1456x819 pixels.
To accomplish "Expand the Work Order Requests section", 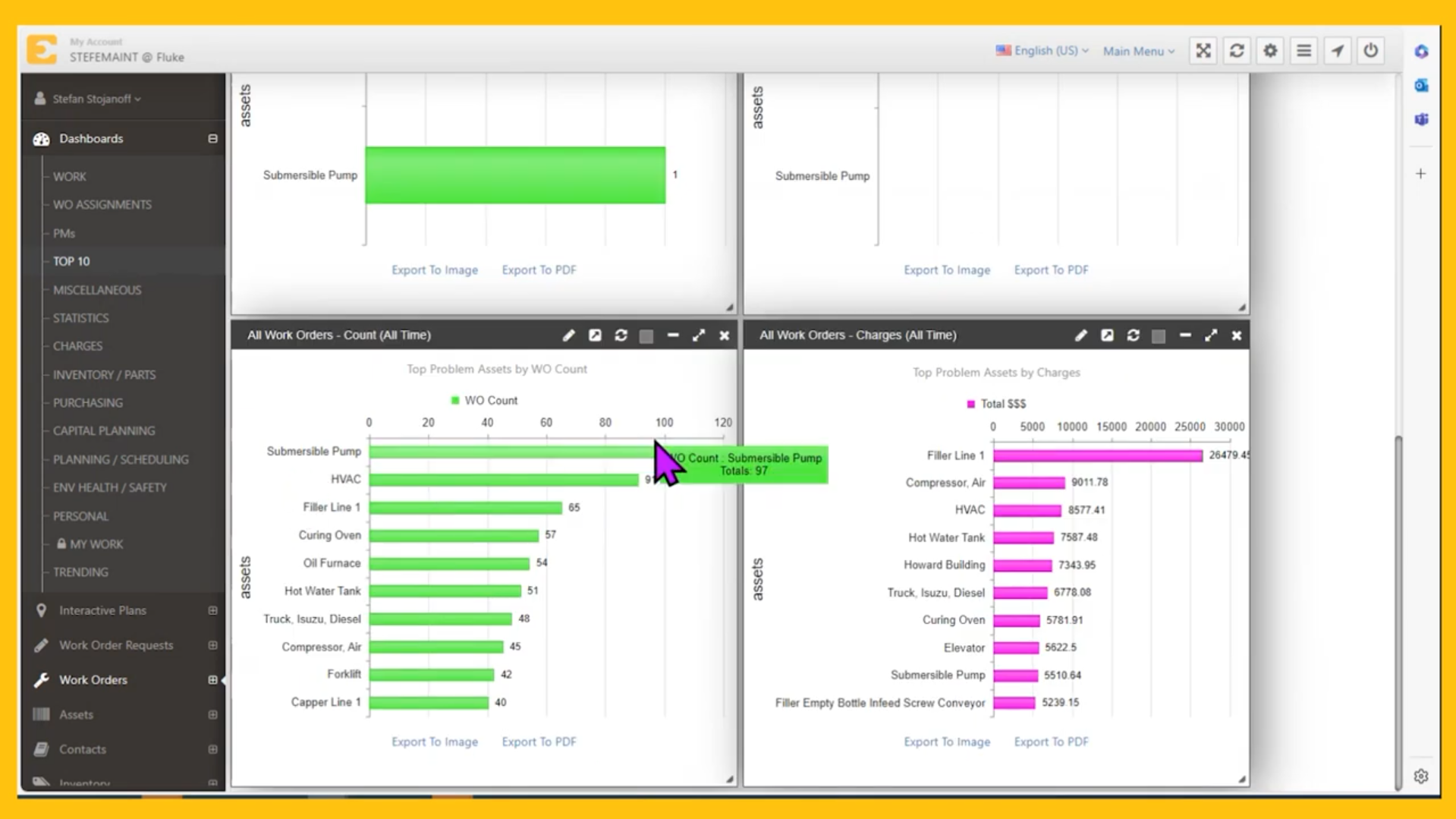I will 212,645.
